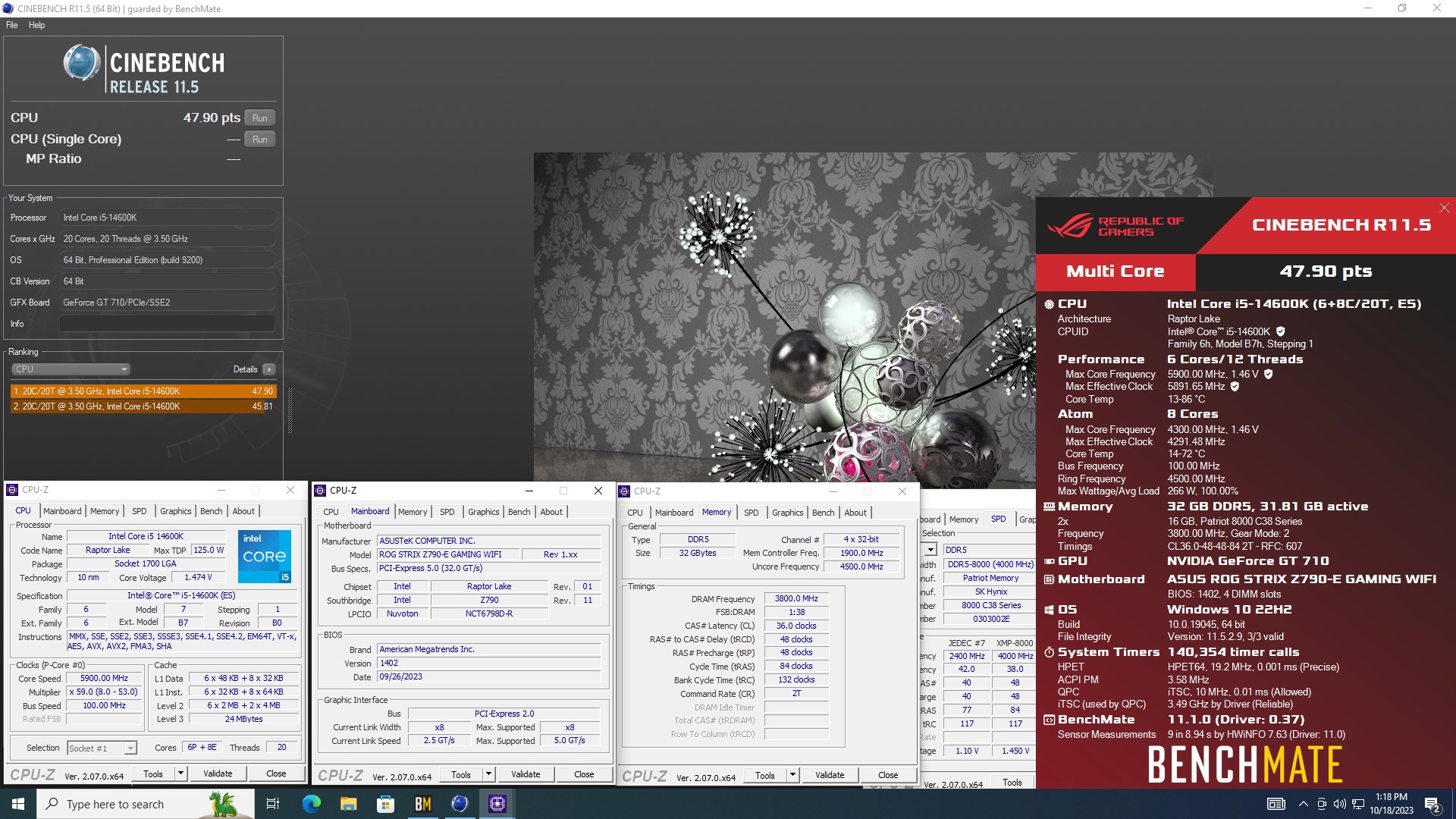Open the CPU ranking dropdown
Screen dimensions: 1456x819
[71, 369]
